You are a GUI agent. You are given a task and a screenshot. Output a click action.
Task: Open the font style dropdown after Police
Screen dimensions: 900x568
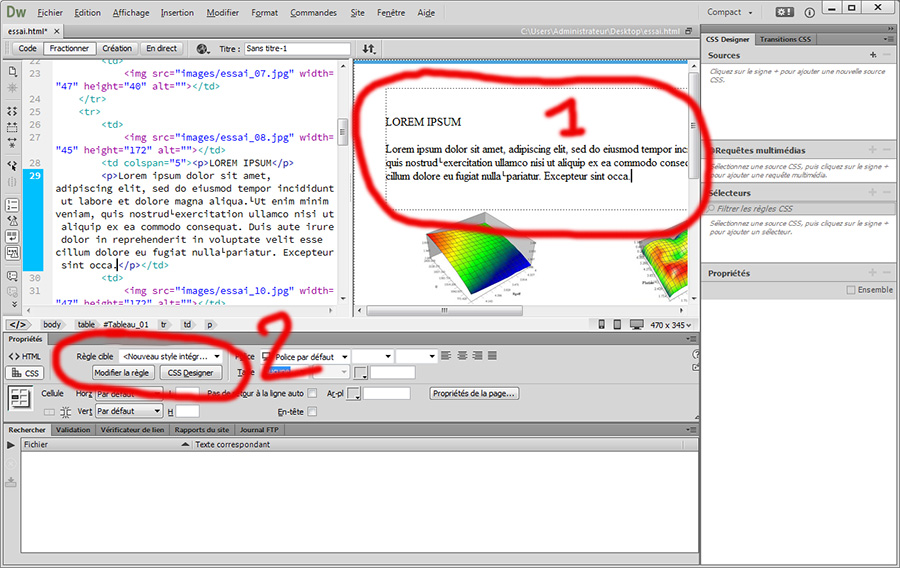372,356
